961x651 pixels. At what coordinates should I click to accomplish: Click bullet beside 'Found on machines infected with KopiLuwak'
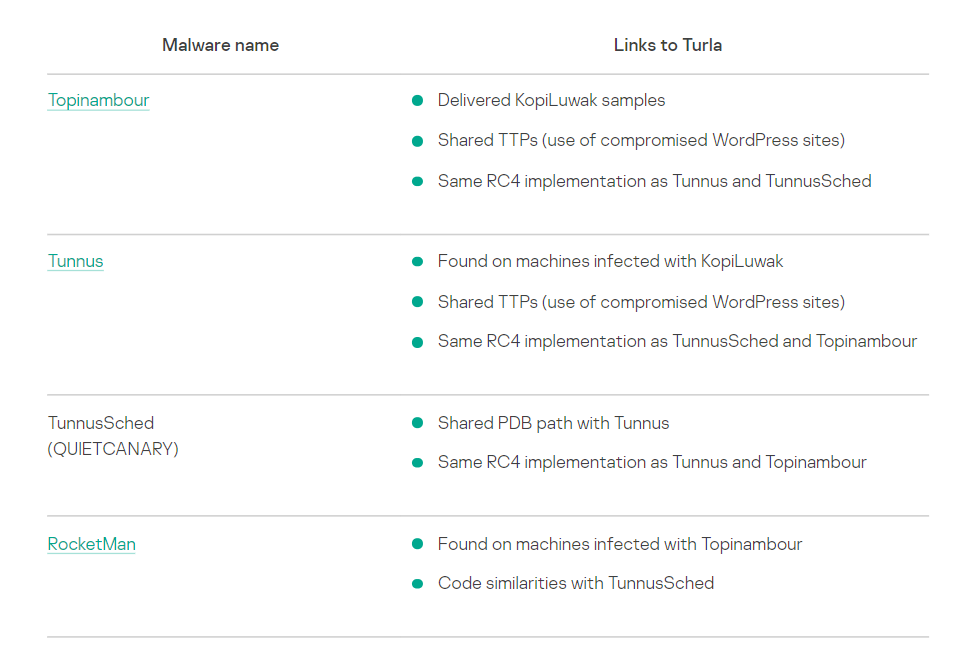click(418, 262)
